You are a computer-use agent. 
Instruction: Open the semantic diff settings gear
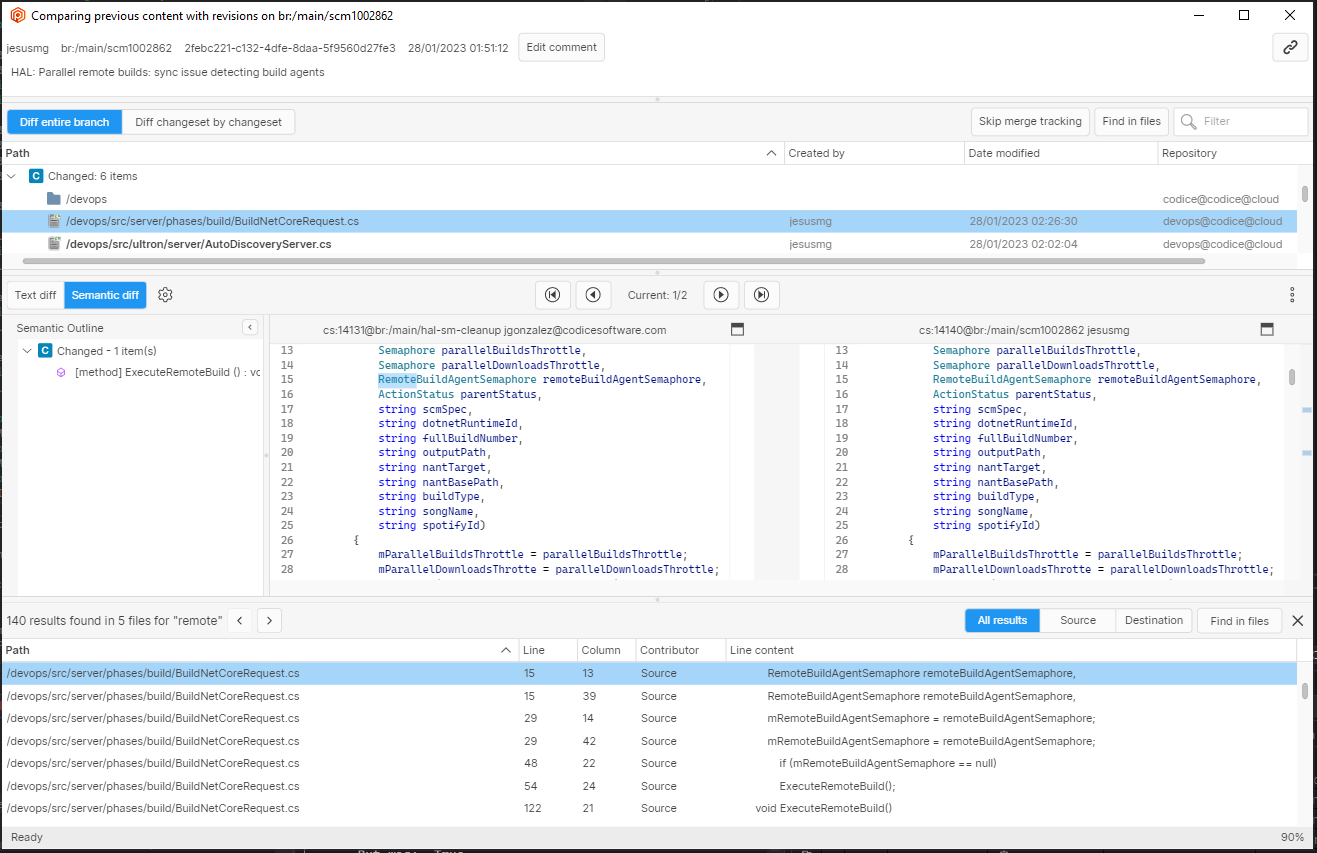[x=165, y=294]
